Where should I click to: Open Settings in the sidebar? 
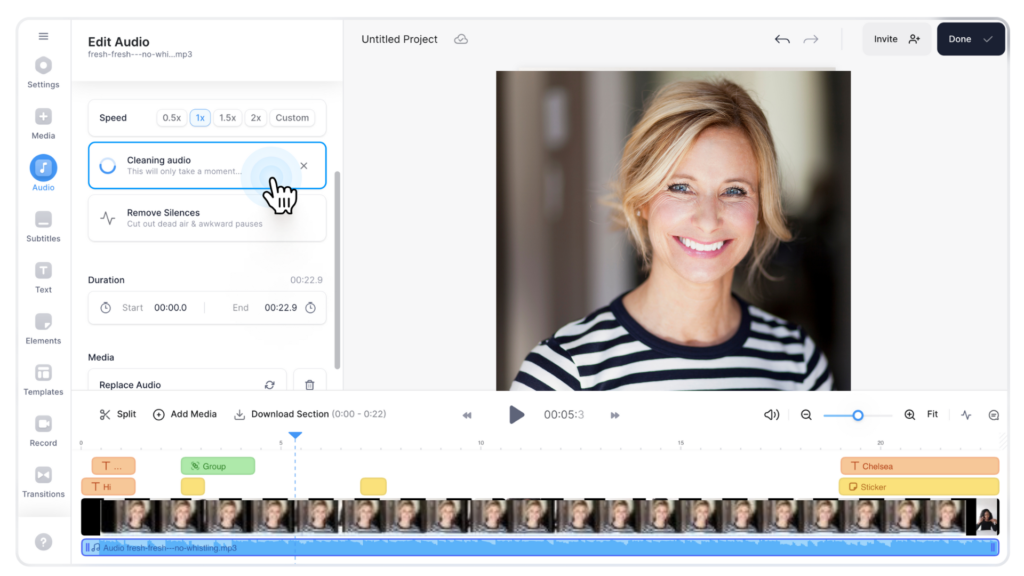43,72
